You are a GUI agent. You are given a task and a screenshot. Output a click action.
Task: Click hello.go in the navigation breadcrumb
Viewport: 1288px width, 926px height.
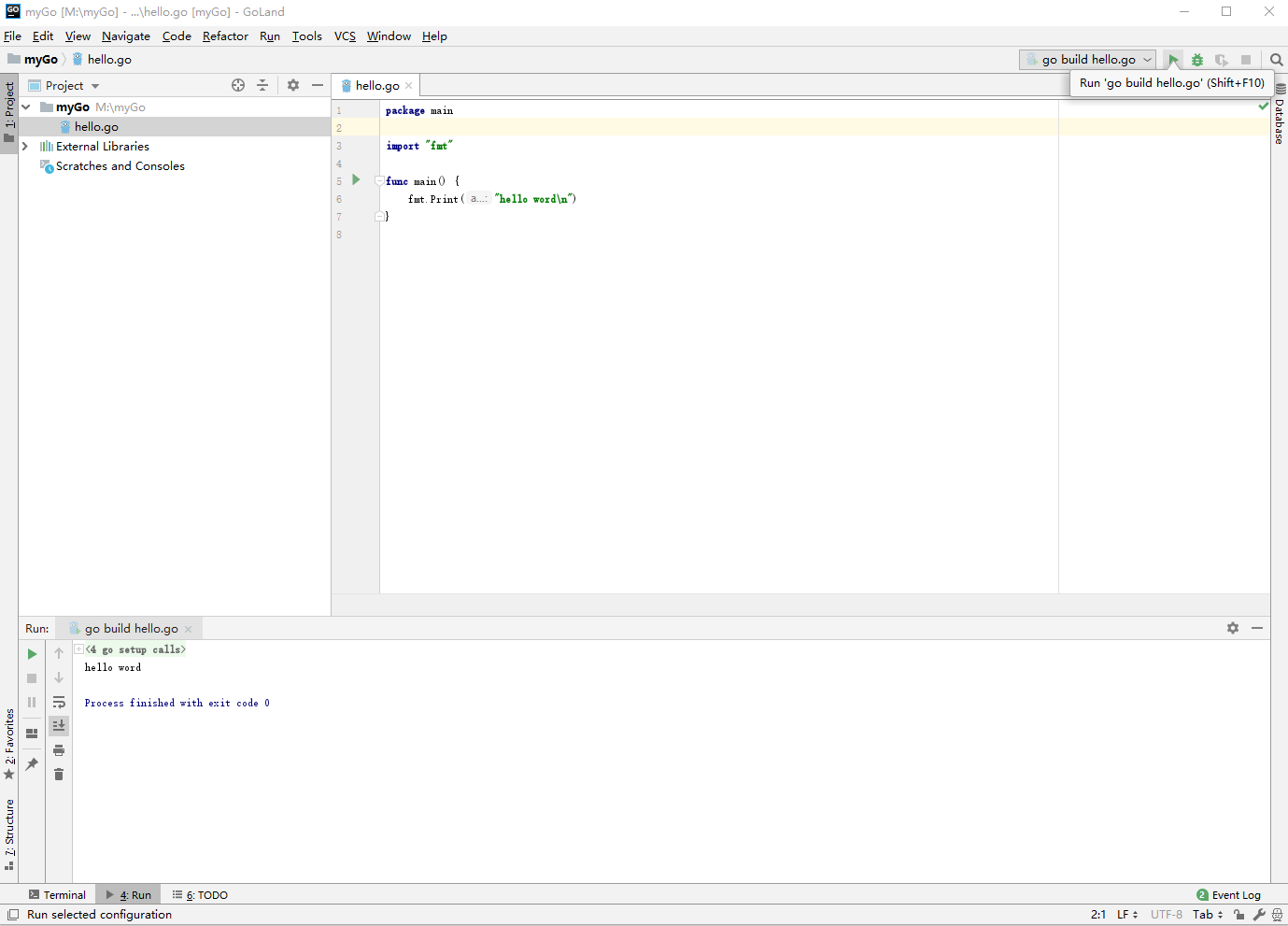point(103,60)
